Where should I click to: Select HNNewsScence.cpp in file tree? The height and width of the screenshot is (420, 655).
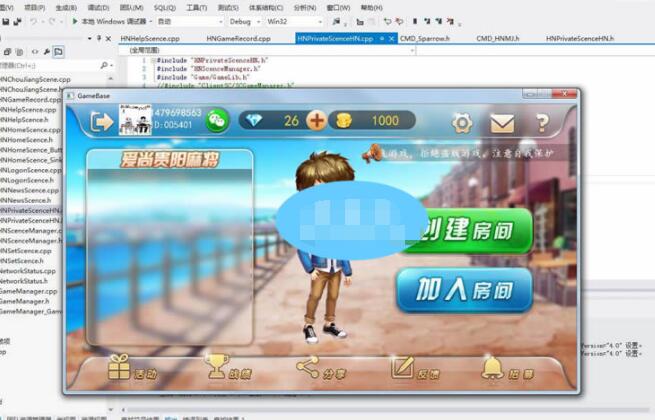(29, 191)
